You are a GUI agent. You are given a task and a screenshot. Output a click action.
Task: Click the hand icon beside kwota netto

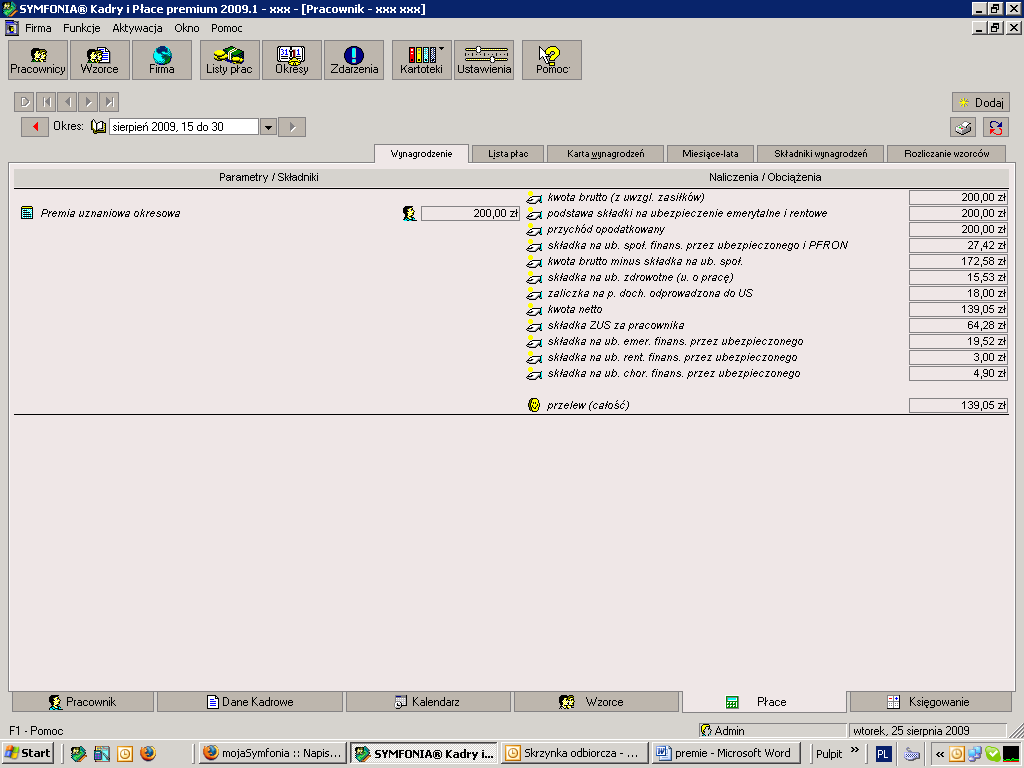[534, 310]
